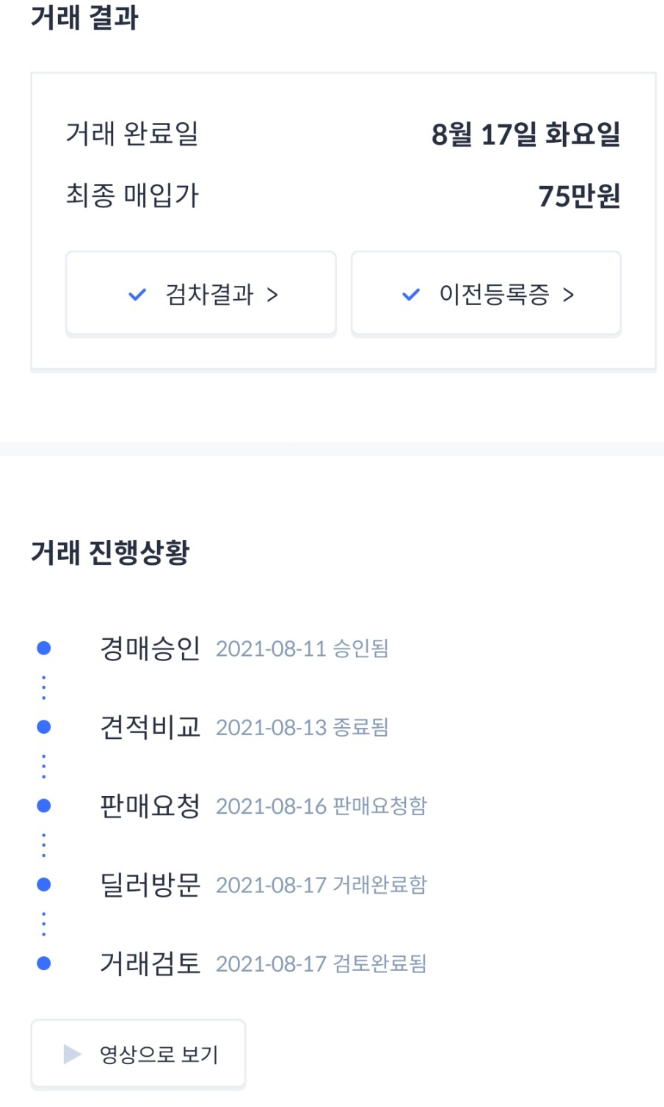The image size is (664, 1107).
Task: Click 영상으로 보기 to watch the video
Action: 138,1052
